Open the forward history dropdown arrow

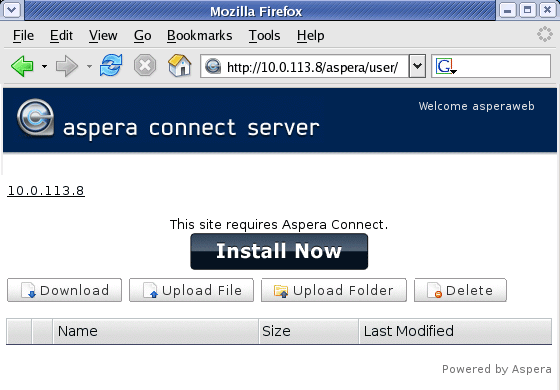point(89,66)
